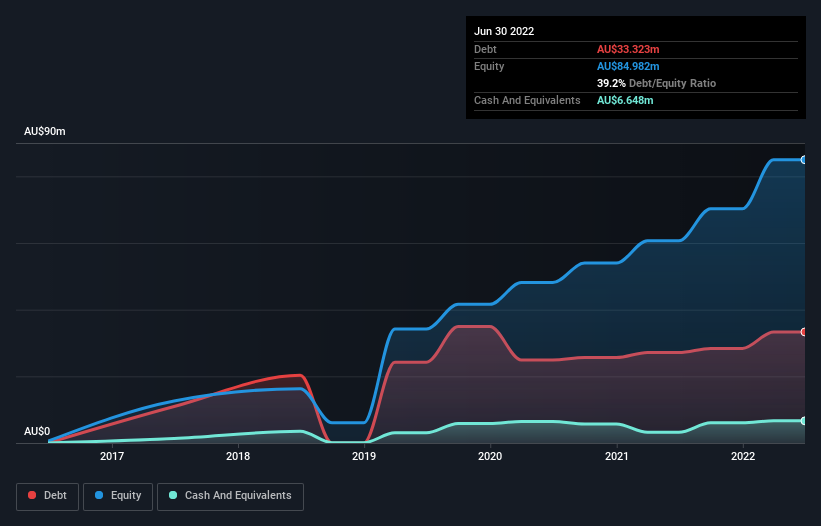This screenshot has width=821, height=526.
Task: Select the blue Equity endpoint marker
Action: point(803,160)
